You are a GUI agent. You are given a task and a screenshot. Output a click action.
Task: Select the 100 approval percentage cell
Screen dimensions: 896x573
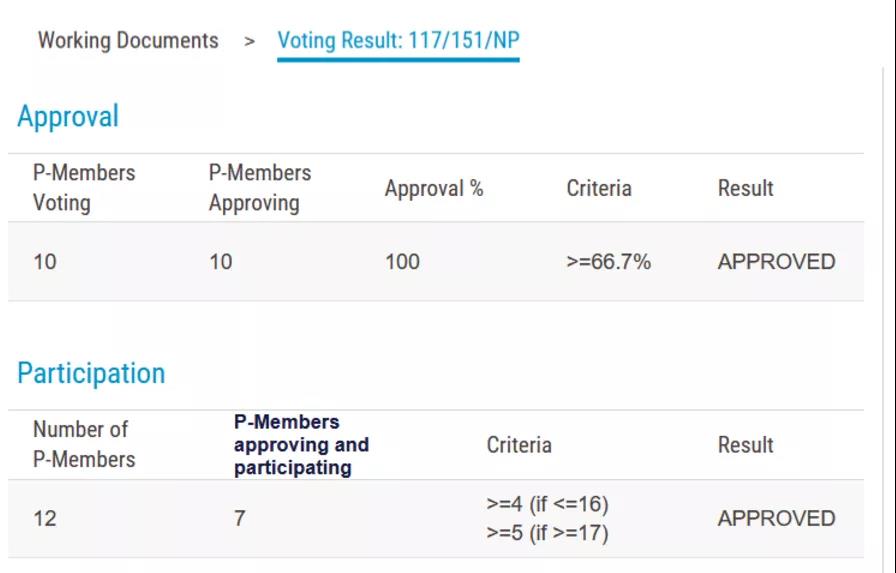pyautogui.click(x=402, y=262)
